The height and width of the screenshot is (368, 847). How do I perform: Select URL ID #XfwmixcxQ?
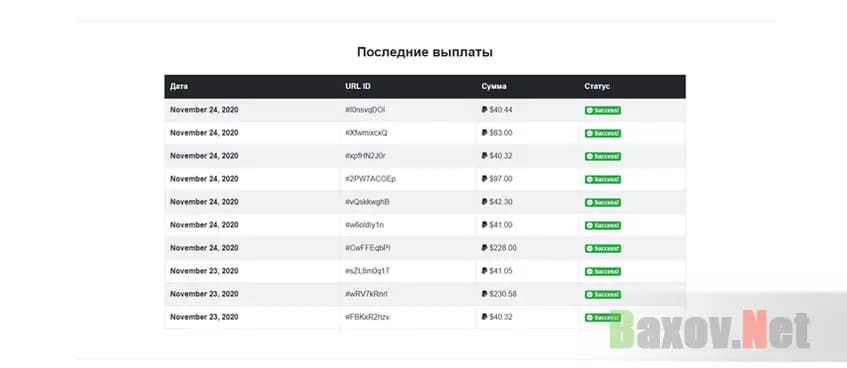click(x=366, y=133)
